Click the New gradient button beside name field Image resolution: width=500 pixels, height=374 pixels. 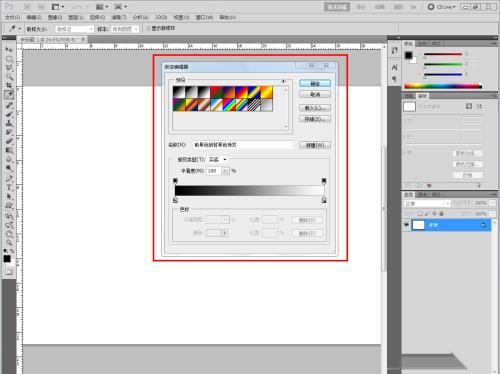(315, 145)
